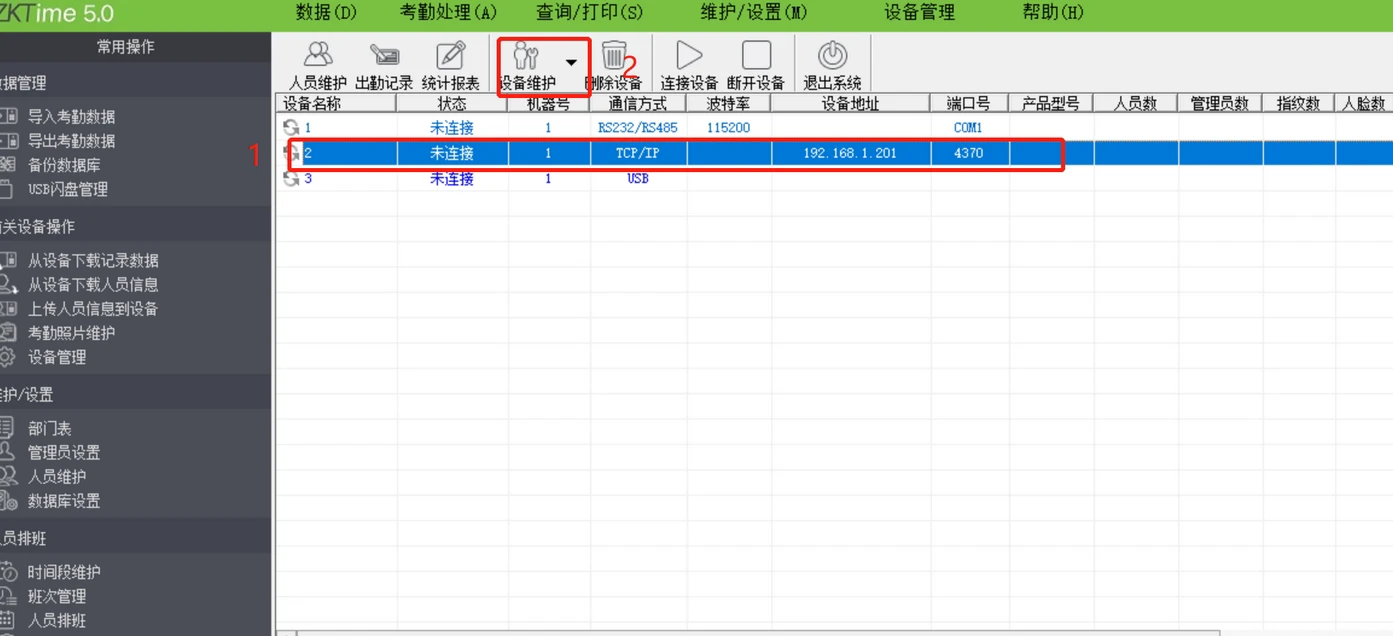Image resolution: width=1393 pixels, height=636 pixels.
Task: Click the 波特率 column header
Action: [x=728, y=103]
